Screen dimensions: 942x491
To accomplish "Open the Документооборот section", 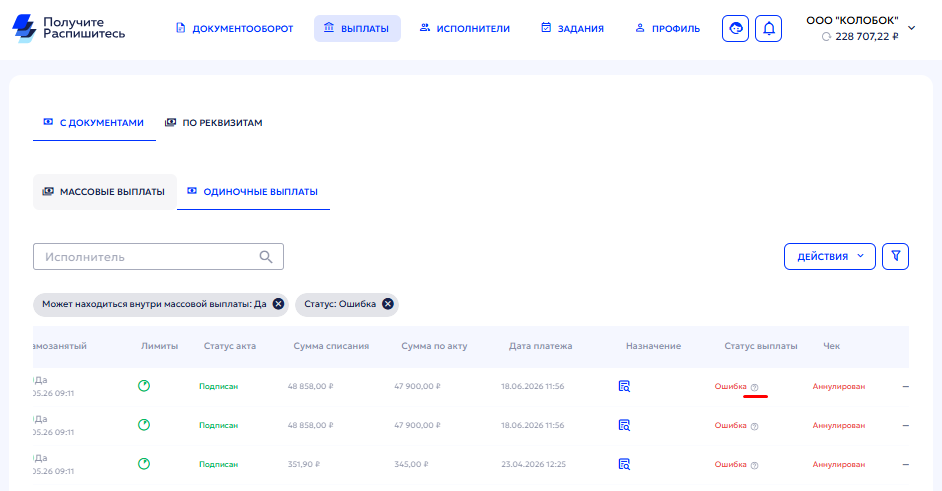I will tap(234, 28).
